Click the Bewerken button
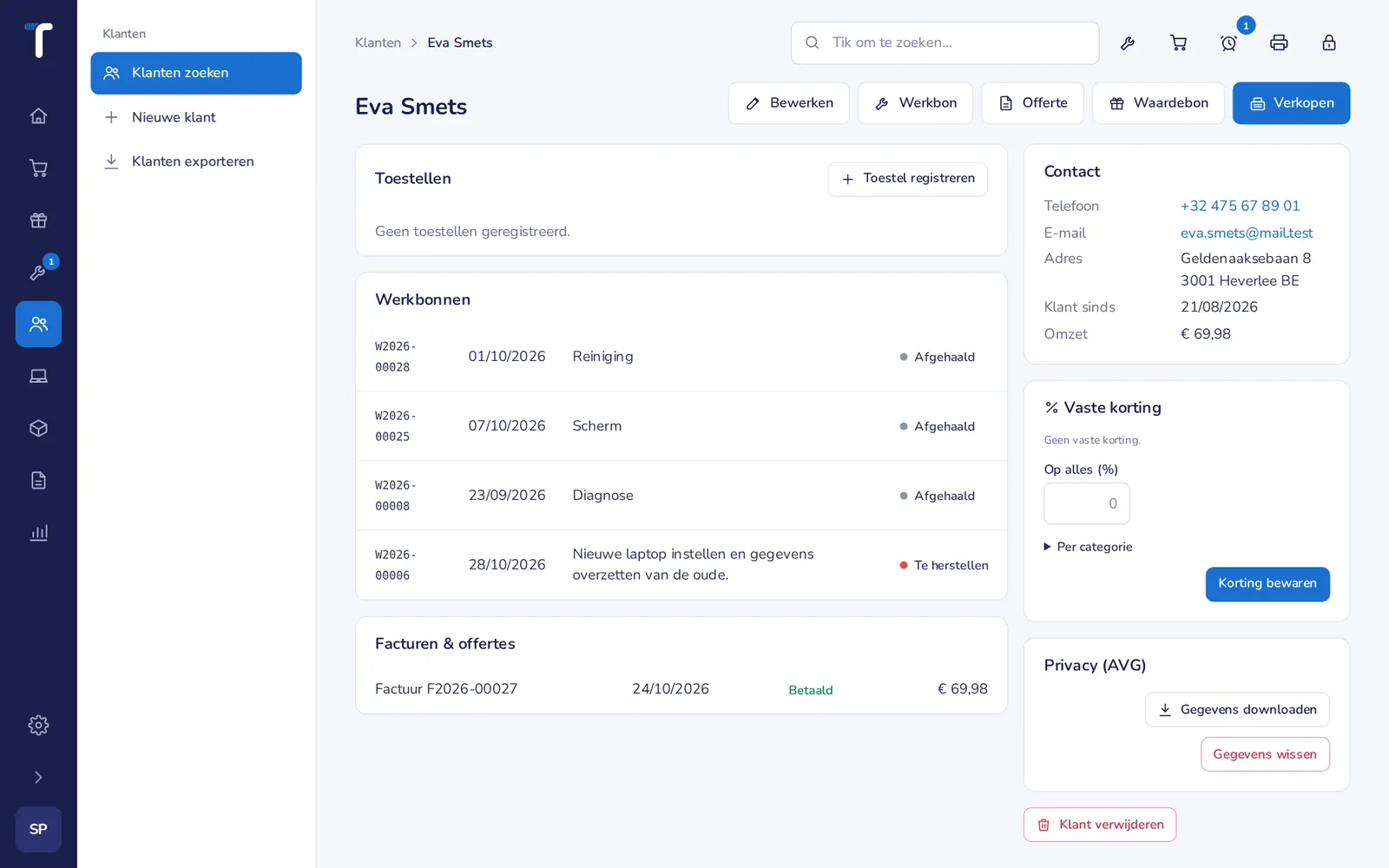 point(789,103)
